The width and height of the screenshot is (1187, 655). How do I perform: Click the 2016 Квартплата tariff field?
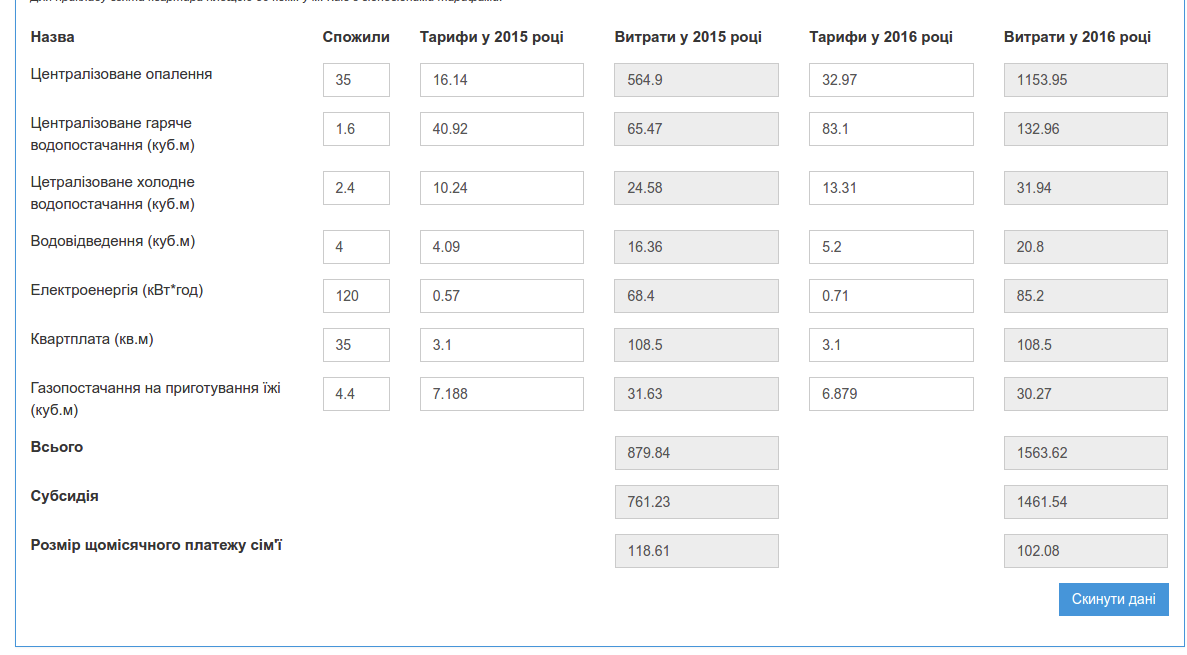point(890,345)
